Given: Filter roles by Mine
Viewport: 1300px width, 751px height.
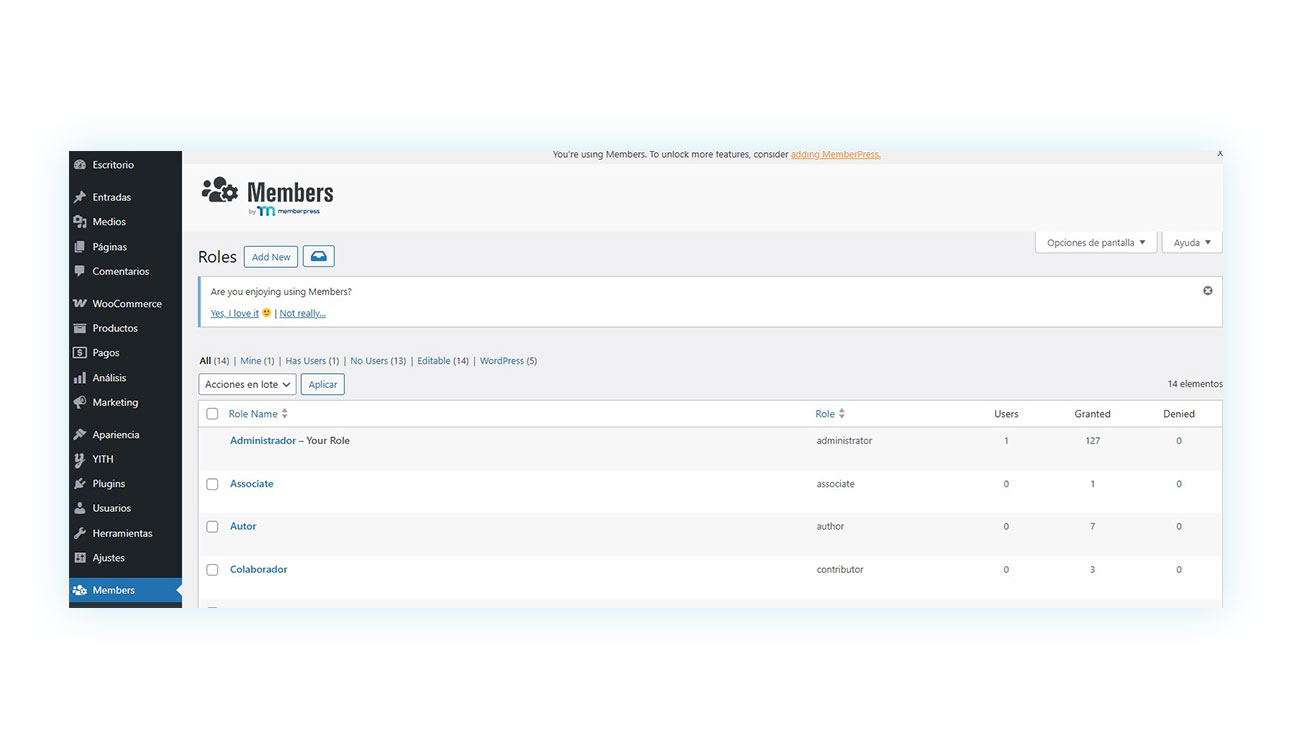Looking at the screenshot, I should pyautogui.click(x=250, y=361).
